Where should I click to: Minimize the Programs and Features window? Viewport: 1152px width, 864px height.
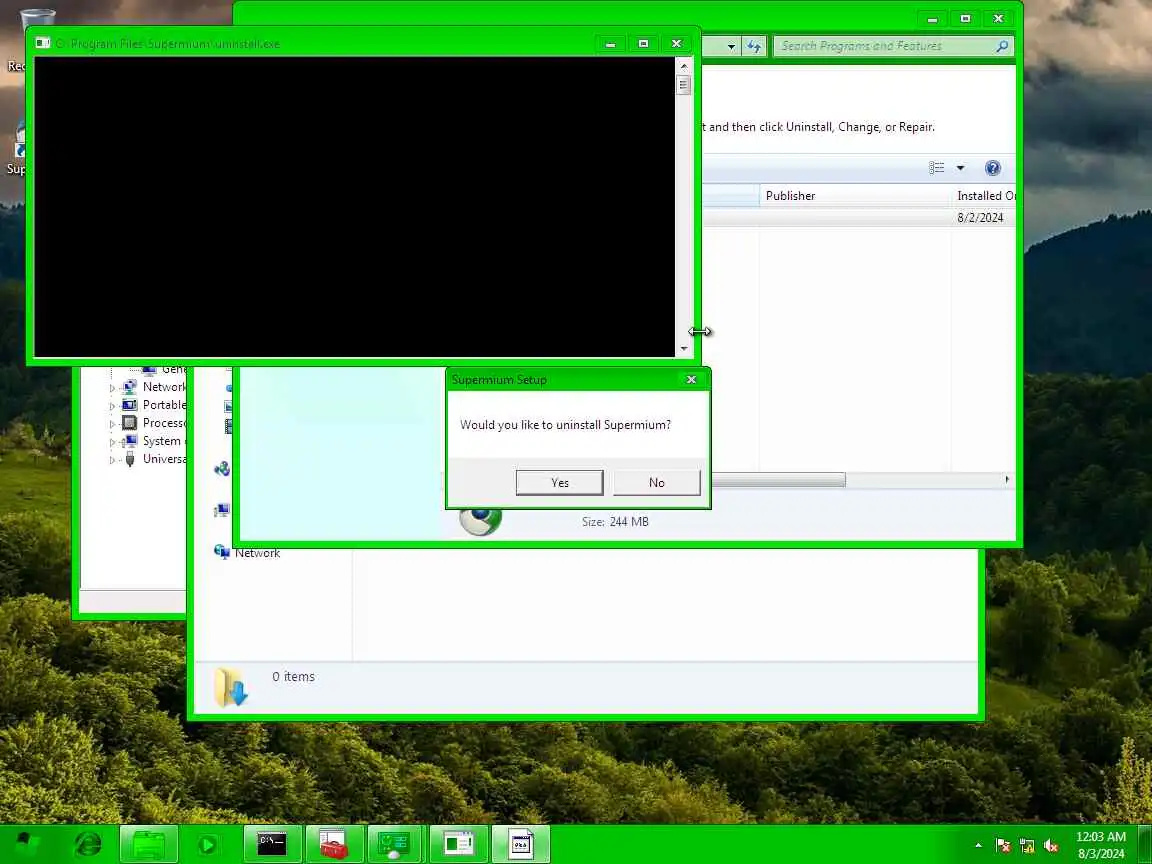point(932,19)
